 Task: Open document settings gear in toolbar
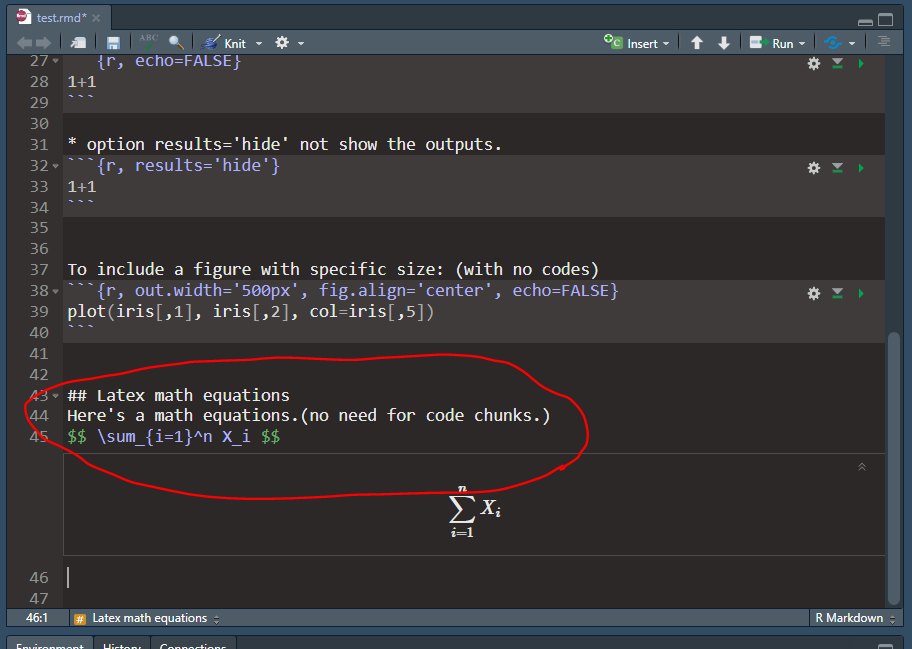[x=282, y=42]
